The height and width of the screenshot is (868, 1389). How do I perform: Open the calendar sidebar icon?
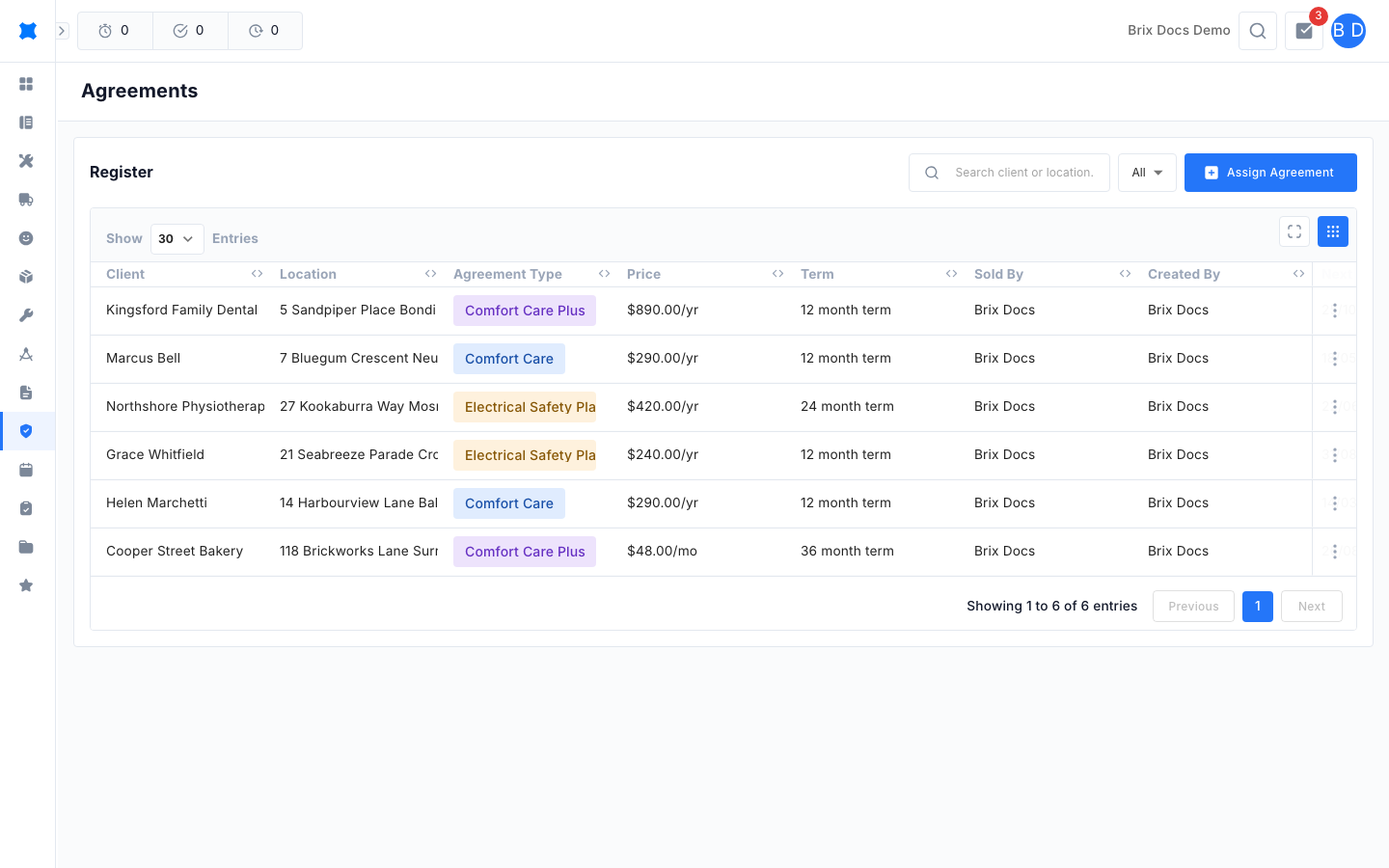[x=26, y=470]
